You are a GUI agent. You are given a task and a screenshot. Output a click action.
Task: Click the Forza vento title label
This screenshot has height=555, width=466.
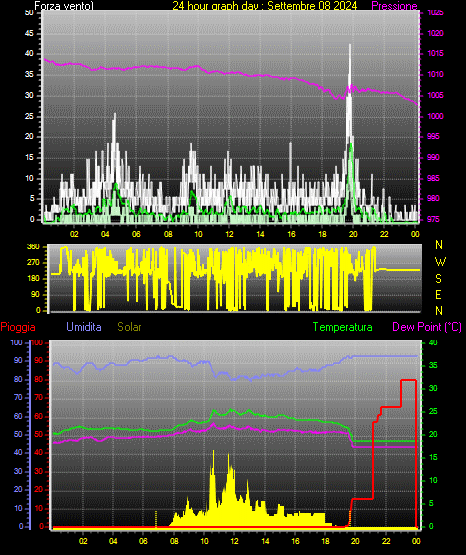pos(64,6)
